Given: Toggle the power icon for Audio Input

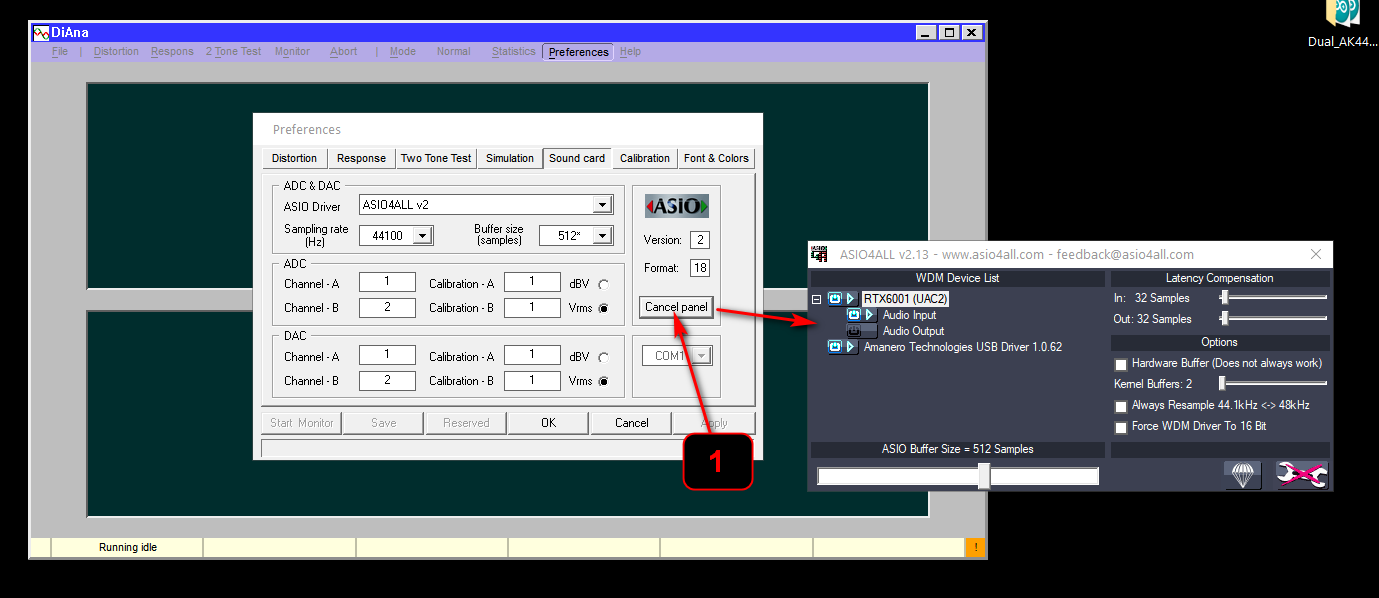Looking at the screenshot, I should (855, 315).
